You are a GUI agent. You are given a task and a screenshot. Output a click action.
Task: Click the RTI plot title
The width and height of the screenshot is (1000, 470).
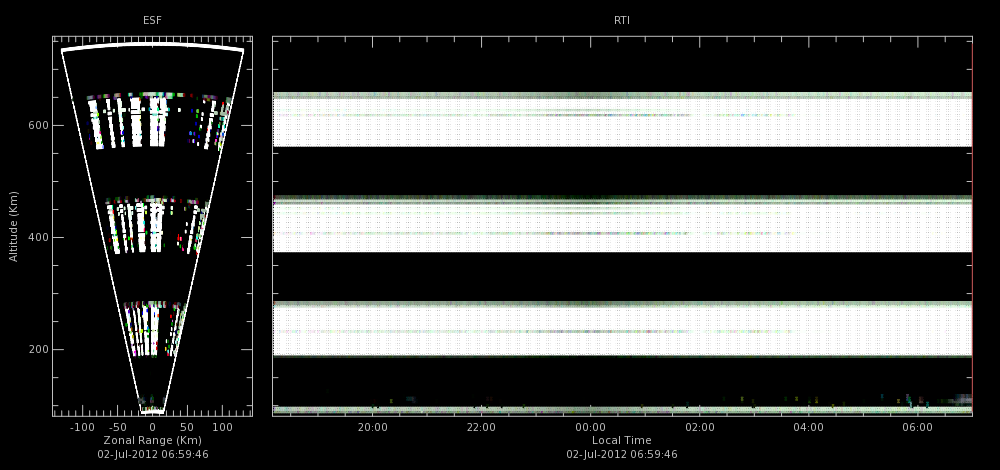point(622,20)
